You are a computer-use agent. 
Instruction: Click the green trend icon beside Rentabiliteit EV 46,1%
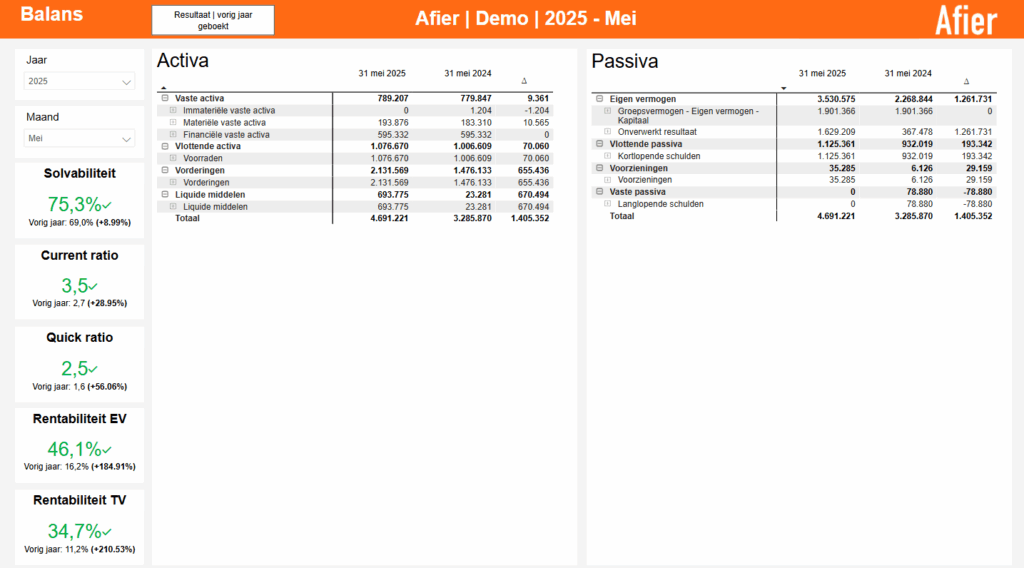pos(107,450)
